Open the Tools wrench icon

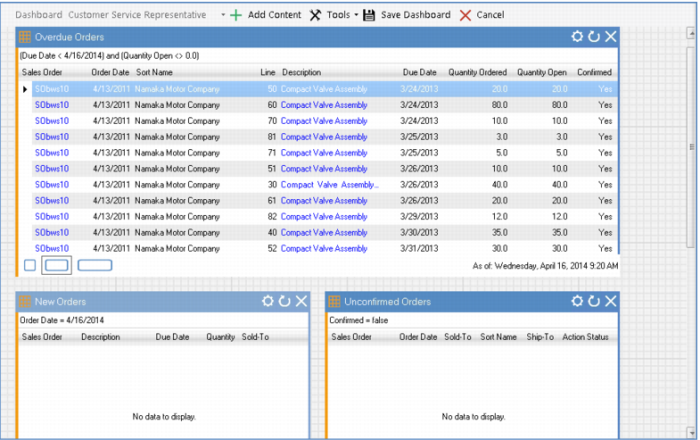point(315,15)
